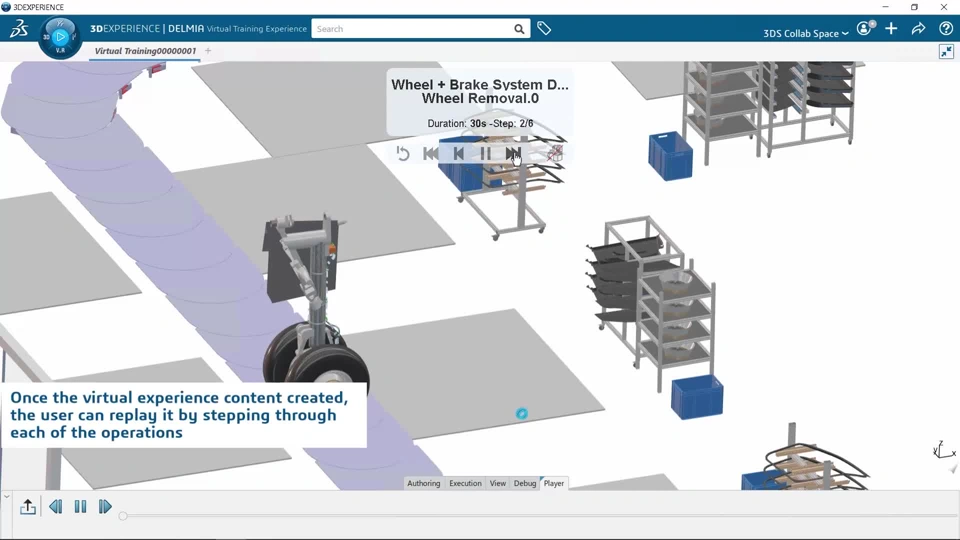The height and width of the screenshot is (540, 960).
Task: Open the 3DEXPERIENCE compass button
Action: pyautogui.click(x=60, y=37)
